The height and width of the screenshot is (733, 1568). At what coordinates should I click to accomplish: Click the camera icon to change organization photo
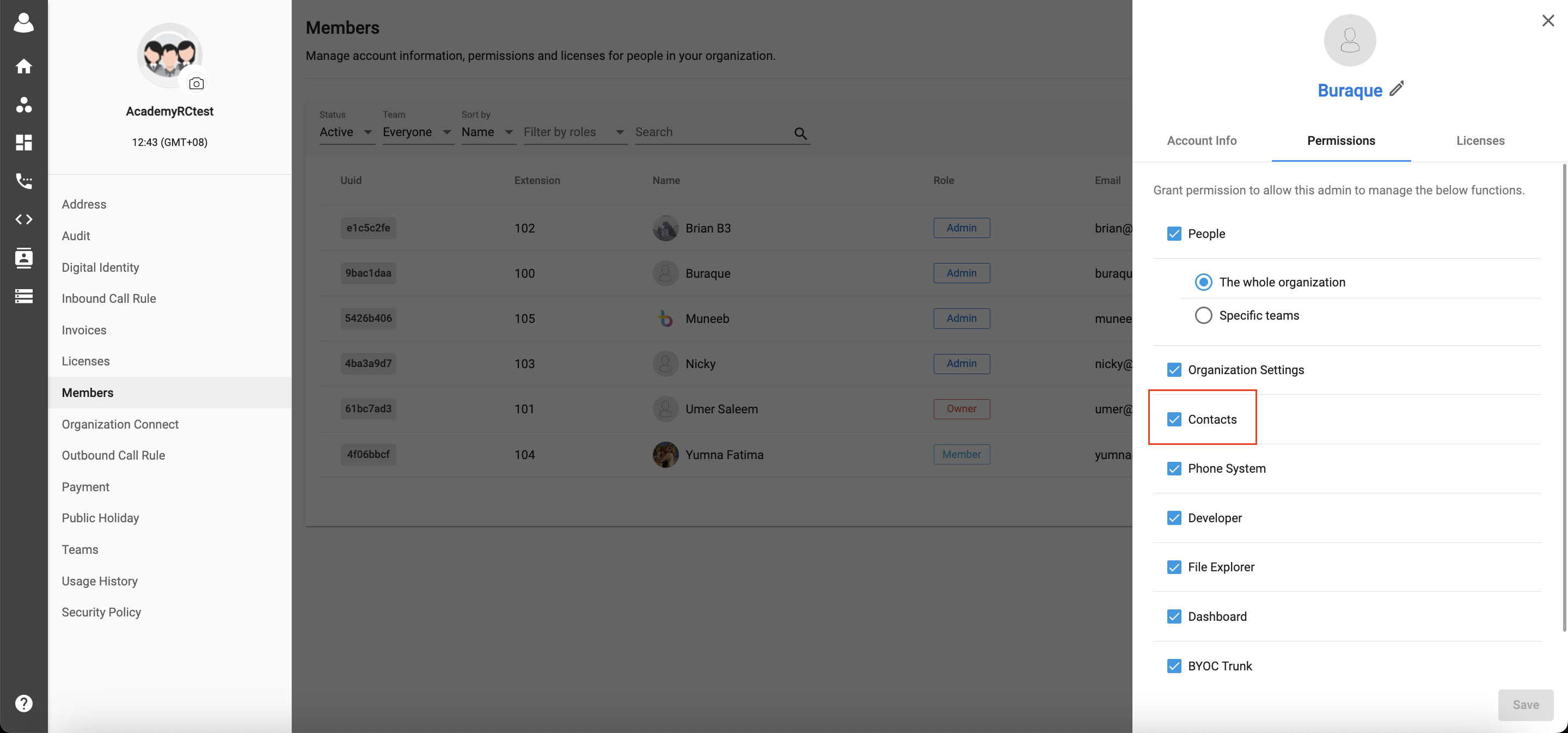[x=196, y=83]
